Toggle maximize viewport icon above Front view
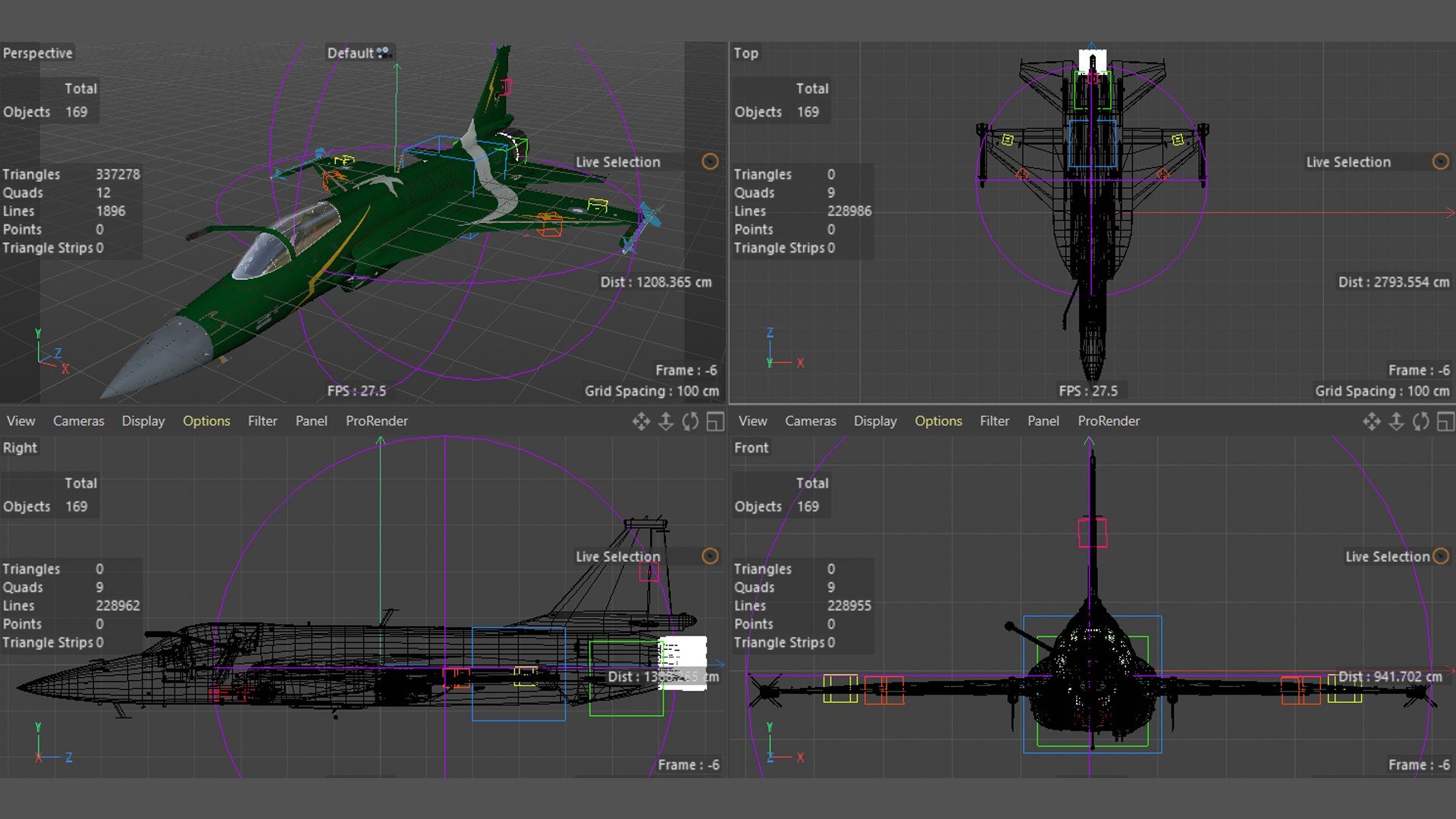This screenshot has height=819, width=1456. [1446, 422]
